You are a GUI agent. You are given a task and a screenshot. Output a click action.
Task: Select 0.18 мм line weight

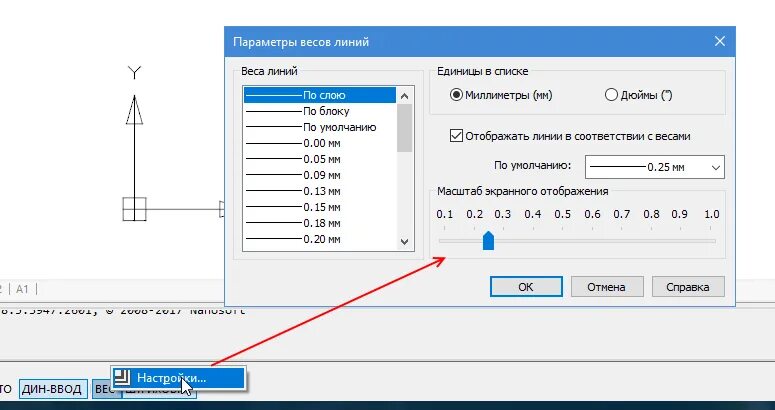pyautogui.click(x=320, y=223)
